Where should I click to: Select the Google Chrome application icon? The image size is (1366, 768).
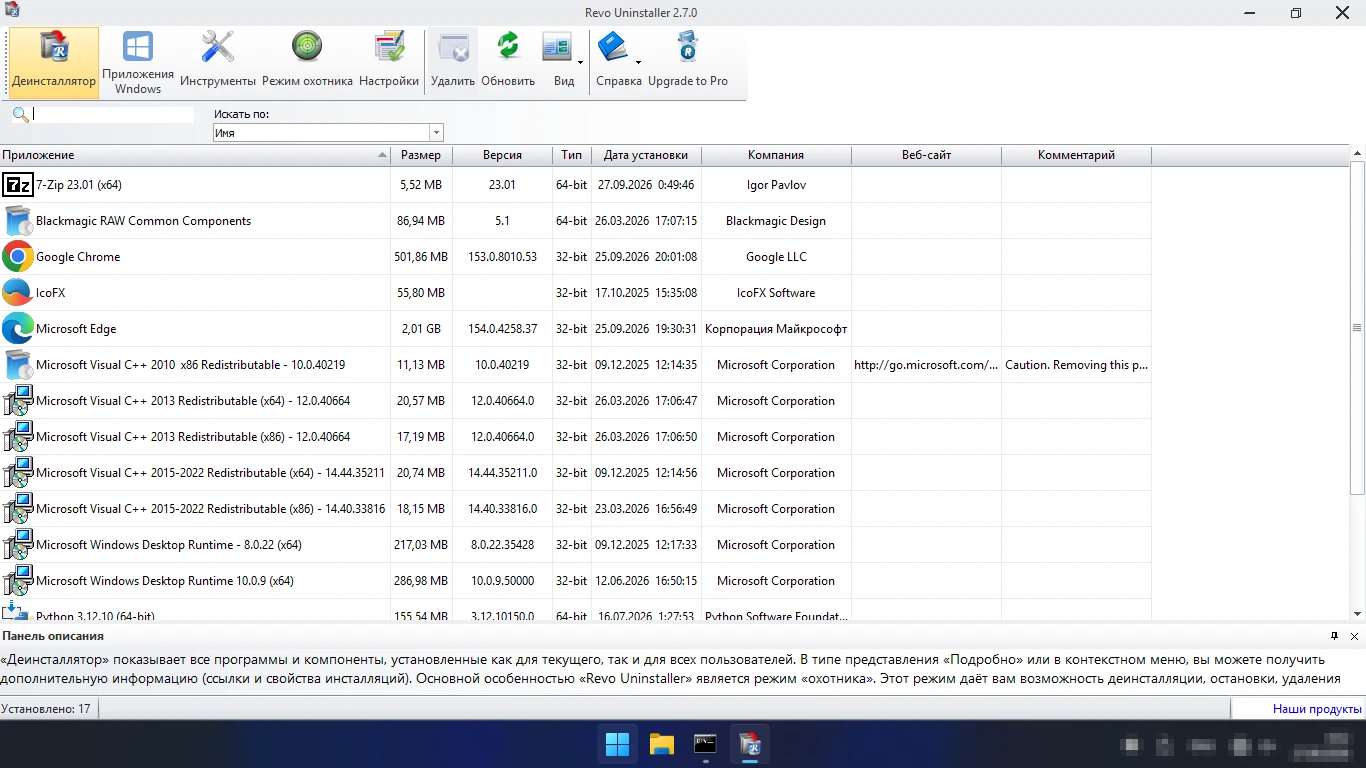(x=18, y=257)
